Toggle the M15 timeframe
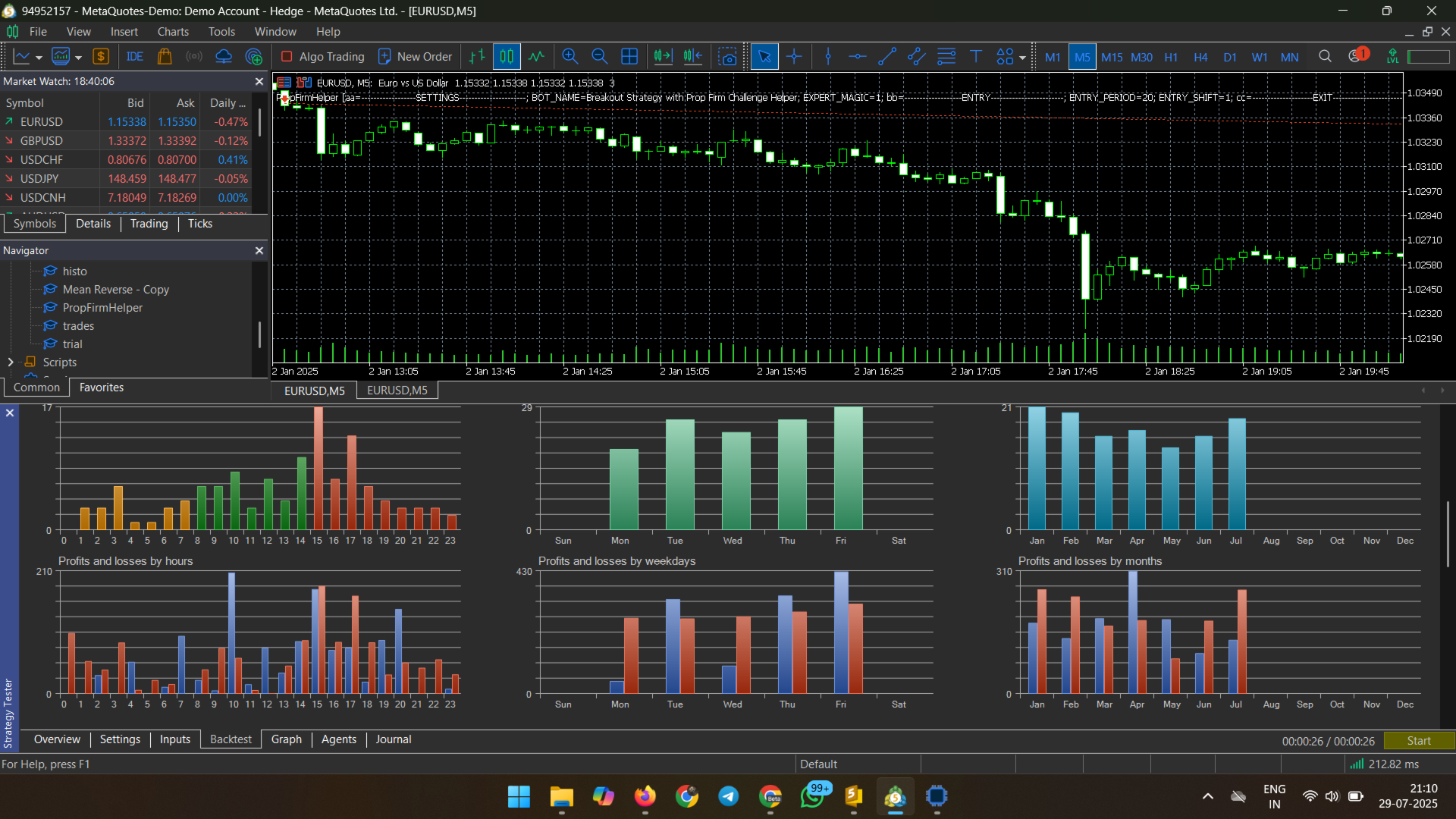Viewport: 1456px width, 819px height. click(x=1112, y=58)
